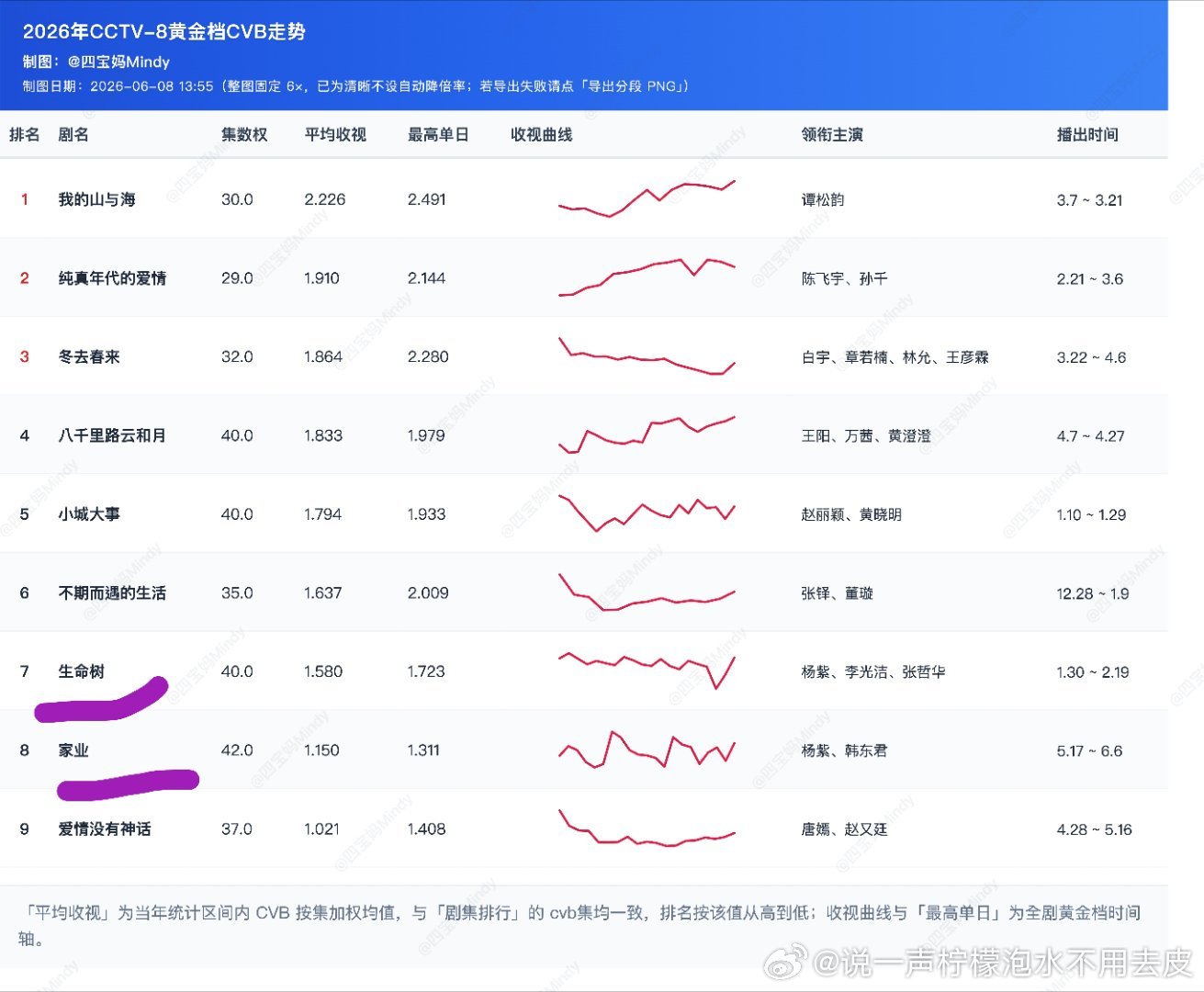
Task: Select the drama title 纯真年代的爱情
Action: [x=112, y=278]
